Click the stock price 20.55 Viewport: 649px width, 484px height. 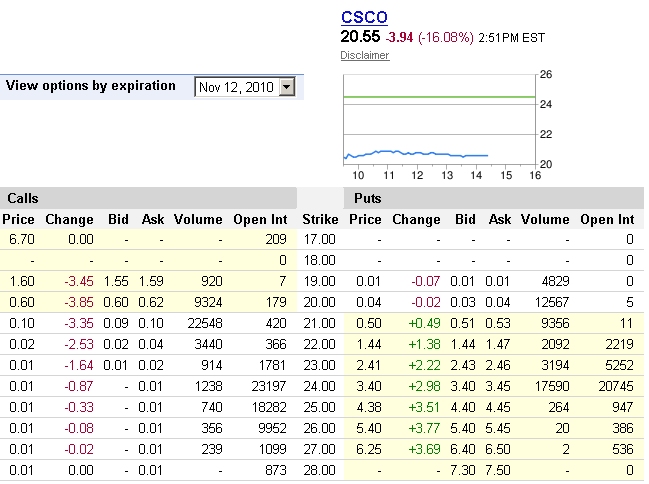pyautogui.click(x=360, y=36)
